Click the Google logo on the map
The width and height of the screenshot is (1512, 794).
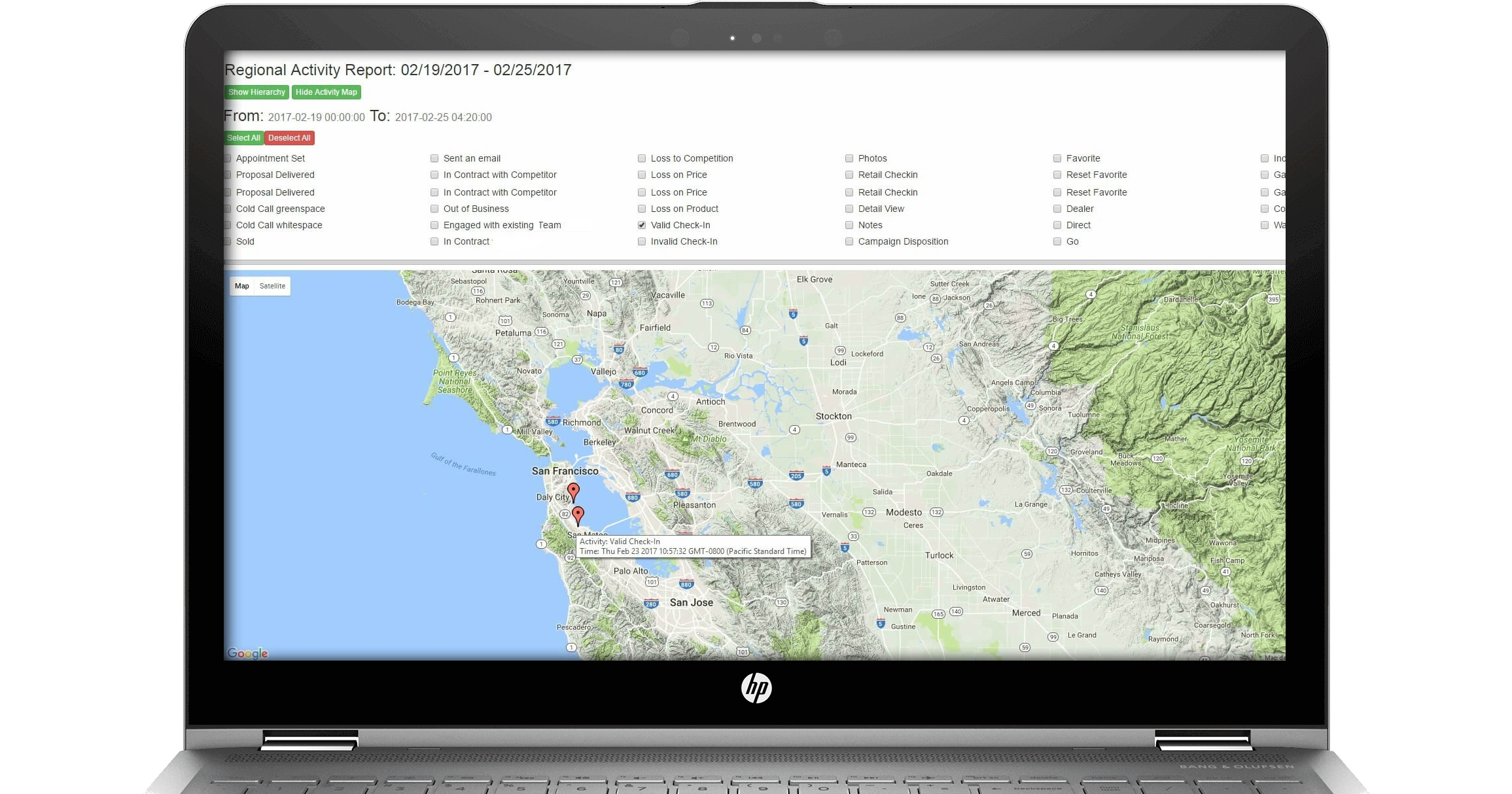coord(247,653)
